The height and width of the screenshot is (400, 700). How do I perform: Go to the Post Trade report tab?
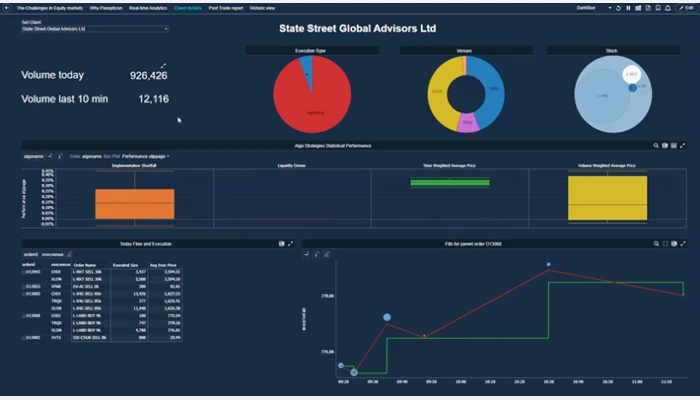[226, 8]
